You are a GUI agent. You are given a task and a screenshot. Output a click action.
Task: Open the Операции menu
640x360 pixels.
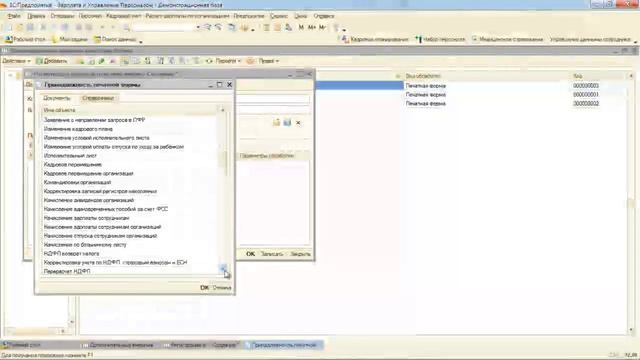(62, 16)
